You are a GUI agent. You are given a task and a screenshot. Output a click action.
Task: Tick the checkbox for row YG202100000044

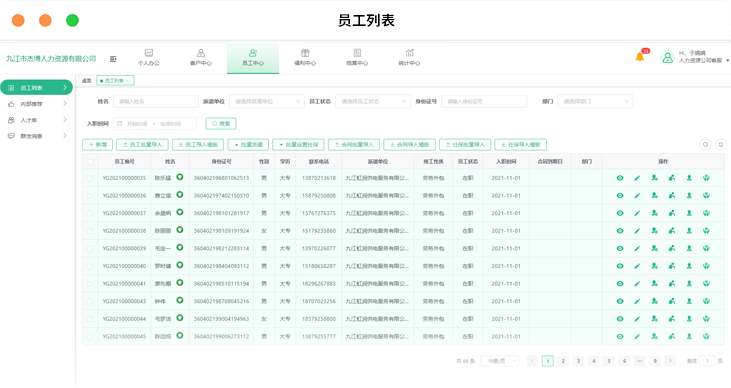click(90, 319)
